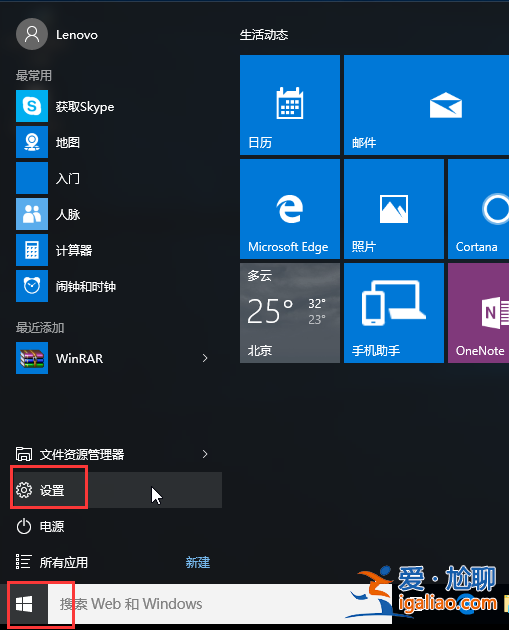The image size is (509, 630).
Task: Select the 电源 Power menu entry
Action: coord(117,526)
